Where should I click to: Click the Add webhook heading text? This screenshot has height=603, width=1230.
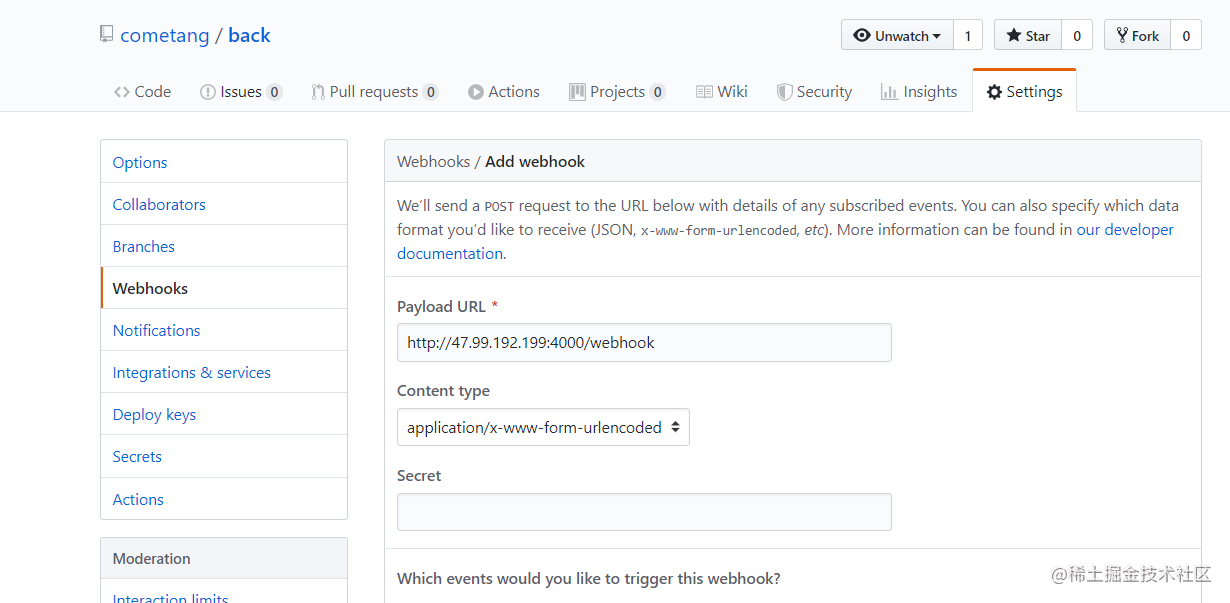[x=535, y=161]
